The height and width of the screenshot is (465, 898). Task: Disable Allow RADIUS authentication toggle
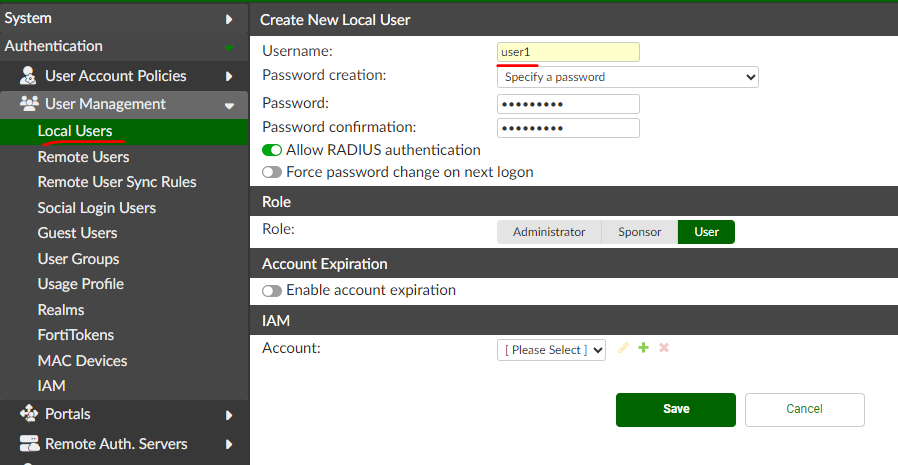[272, 150]
